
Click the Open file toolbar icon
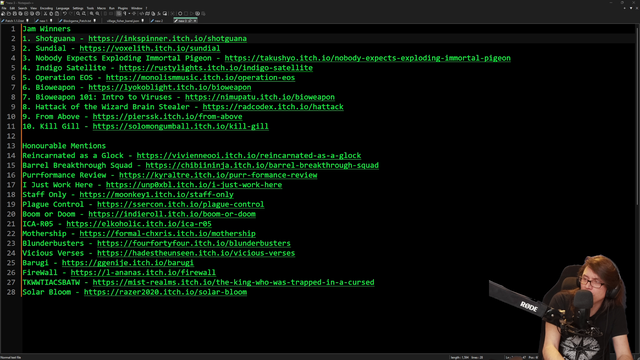tap(9, 13)
